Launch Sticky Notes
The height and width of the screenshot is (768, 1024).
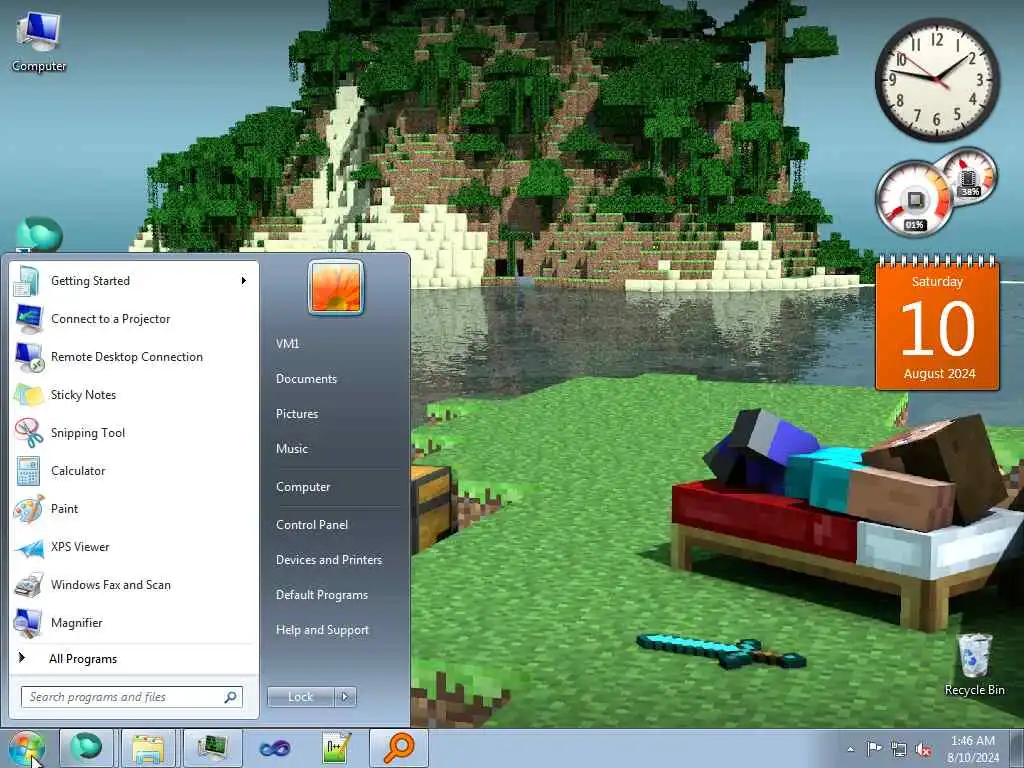pyautogui.click(x=134, y=394)
